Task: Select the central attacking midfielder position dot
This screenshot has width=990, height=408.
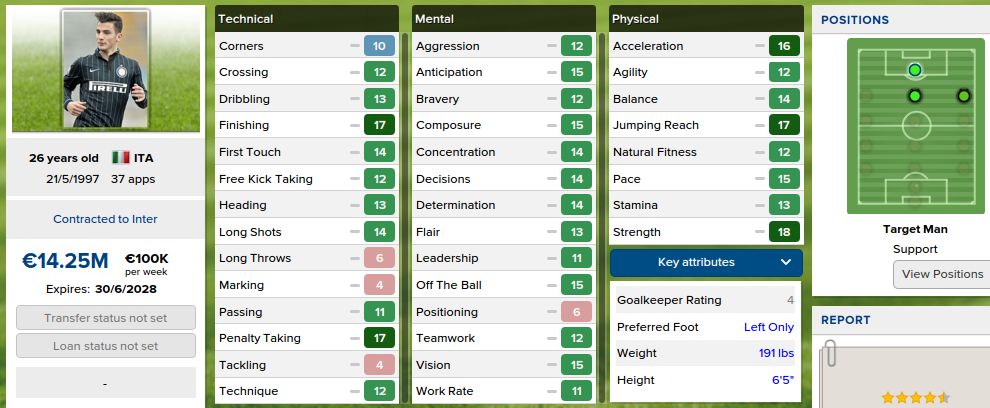Action: [914, 96]
